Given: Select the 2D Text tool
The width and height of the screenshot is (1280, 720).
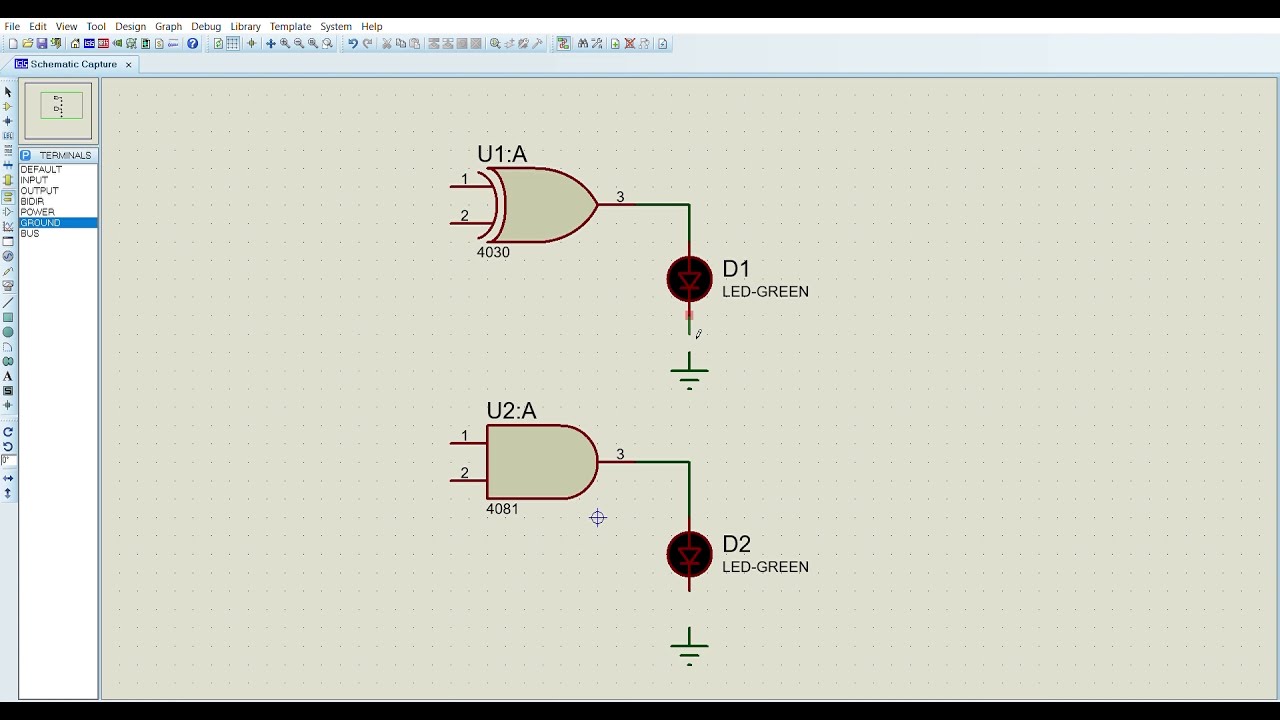Looking at the screenshot, I should point(8,375).
